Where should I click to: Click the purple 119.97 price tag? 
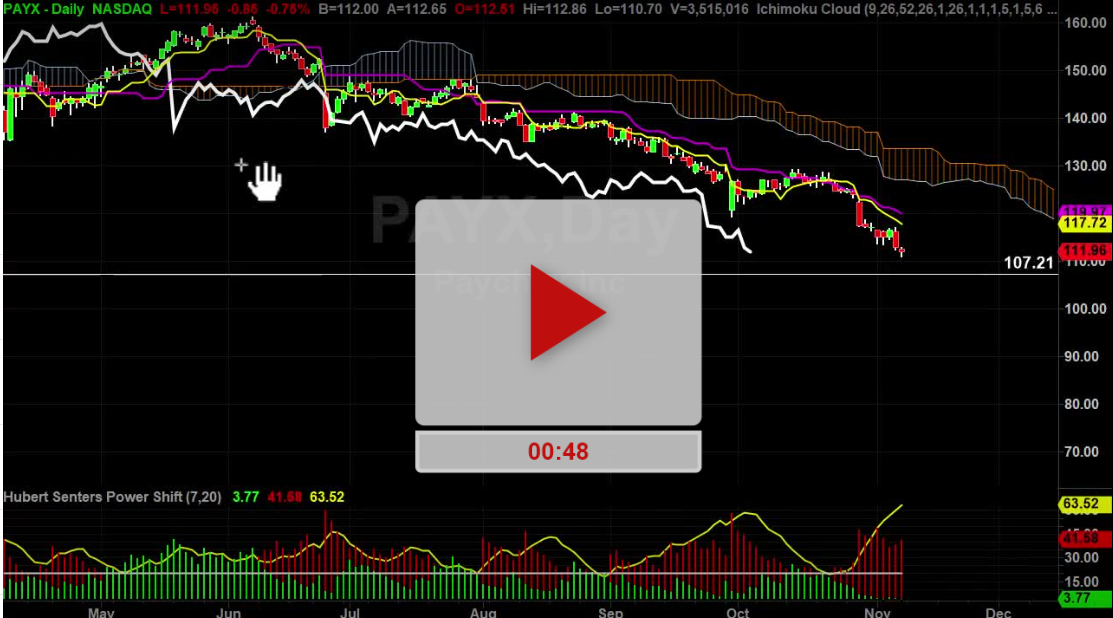[1084, 211]
